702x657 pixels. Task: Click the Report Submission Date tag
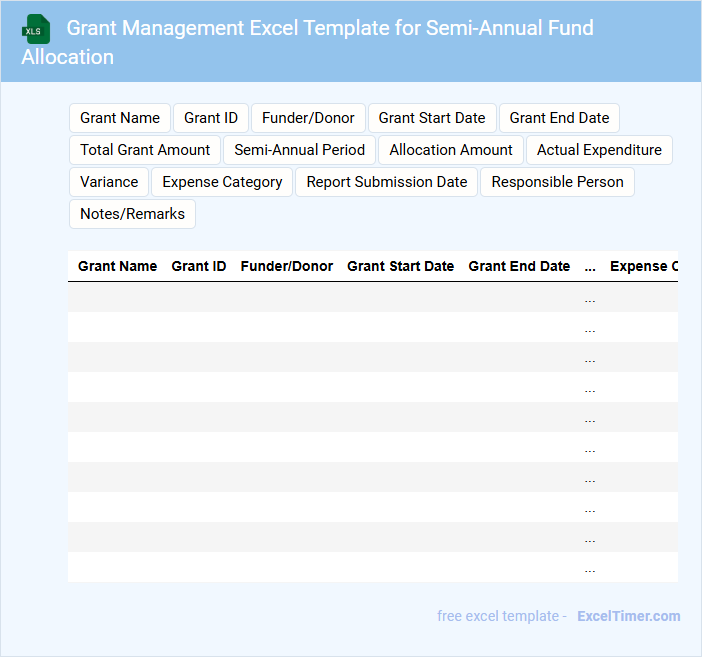point(387,182)
